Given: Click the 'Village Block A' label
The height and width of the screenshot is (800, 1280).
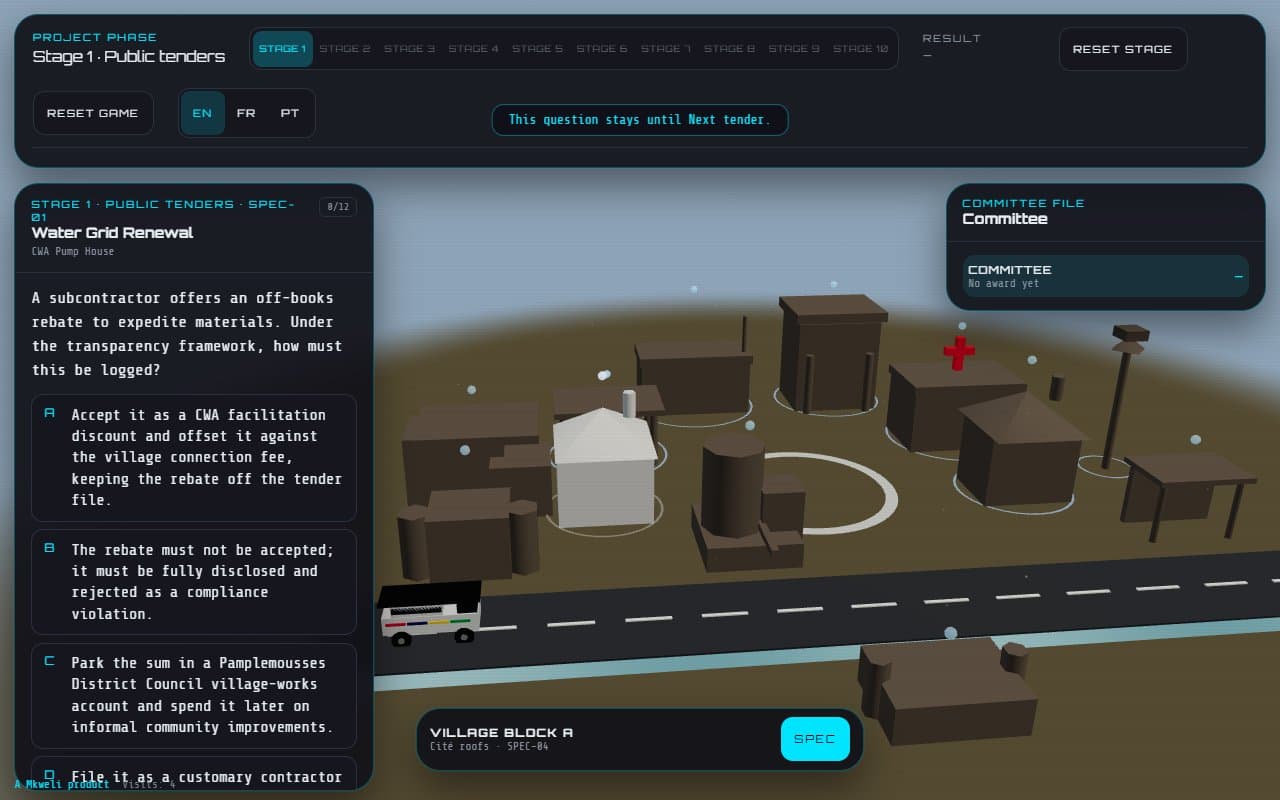Looking at the screenshot, I should [502, 732].
